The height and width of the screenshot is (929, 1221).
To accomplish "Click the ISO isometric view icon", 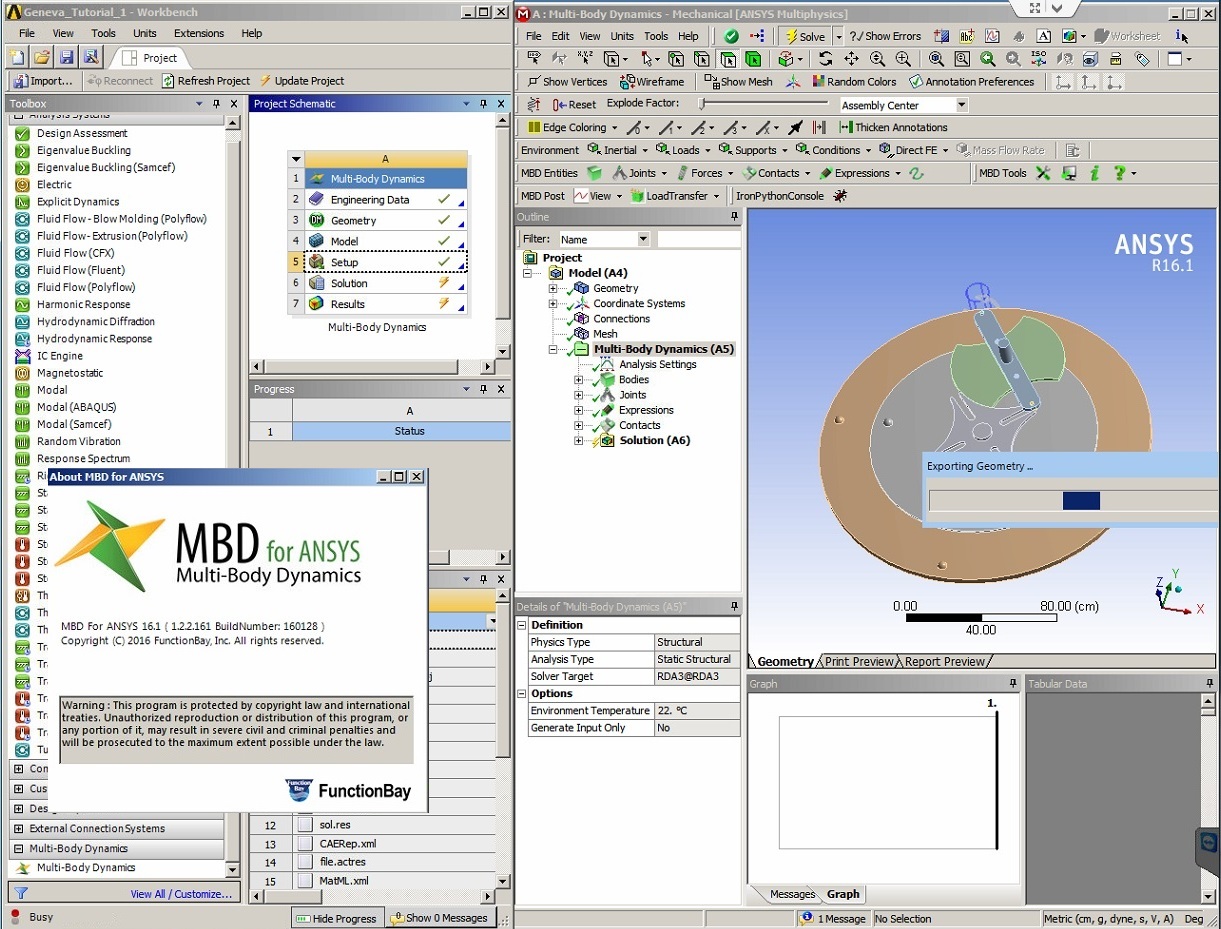I will coord(1038,59).
